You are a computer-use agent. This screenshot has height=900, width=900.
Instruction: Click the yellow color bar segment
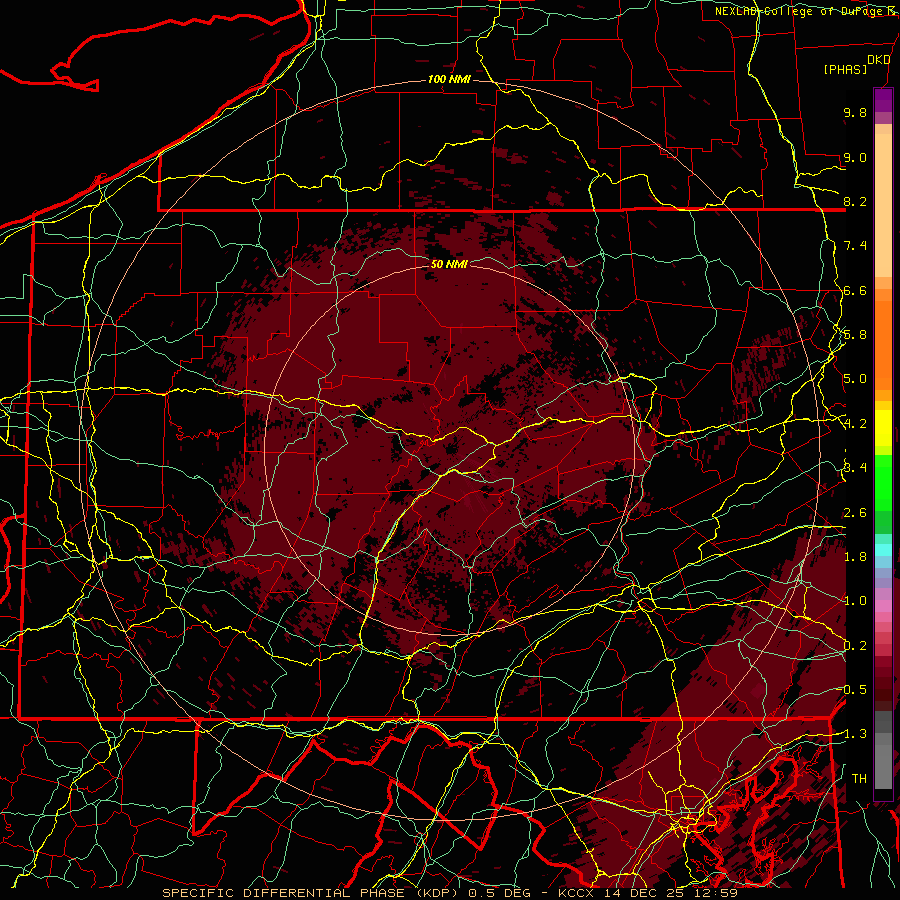click(883, 428)
